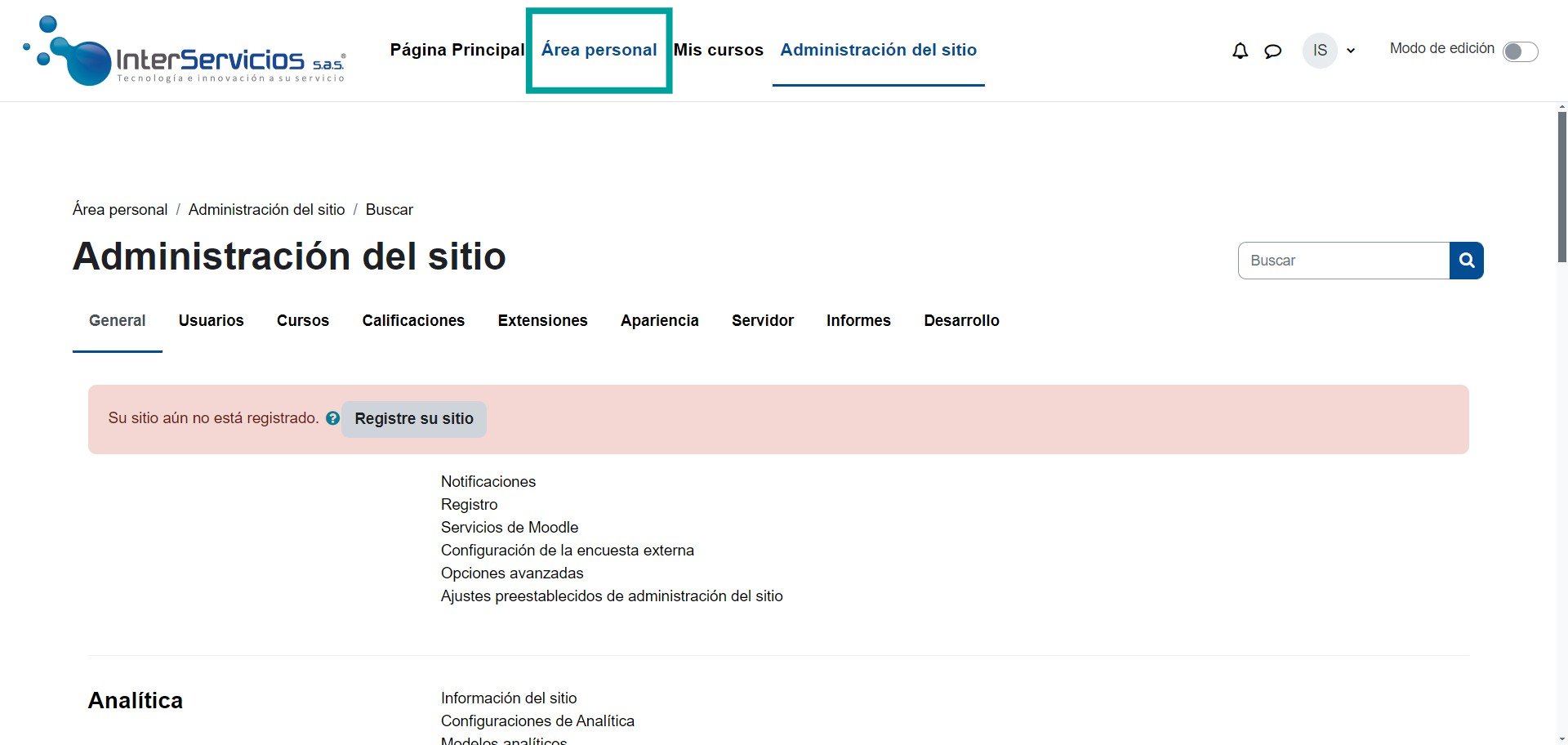This screenshot has height=745, width=1568.
Task: Select the Apariencia tab
Action: coord(659,321)
